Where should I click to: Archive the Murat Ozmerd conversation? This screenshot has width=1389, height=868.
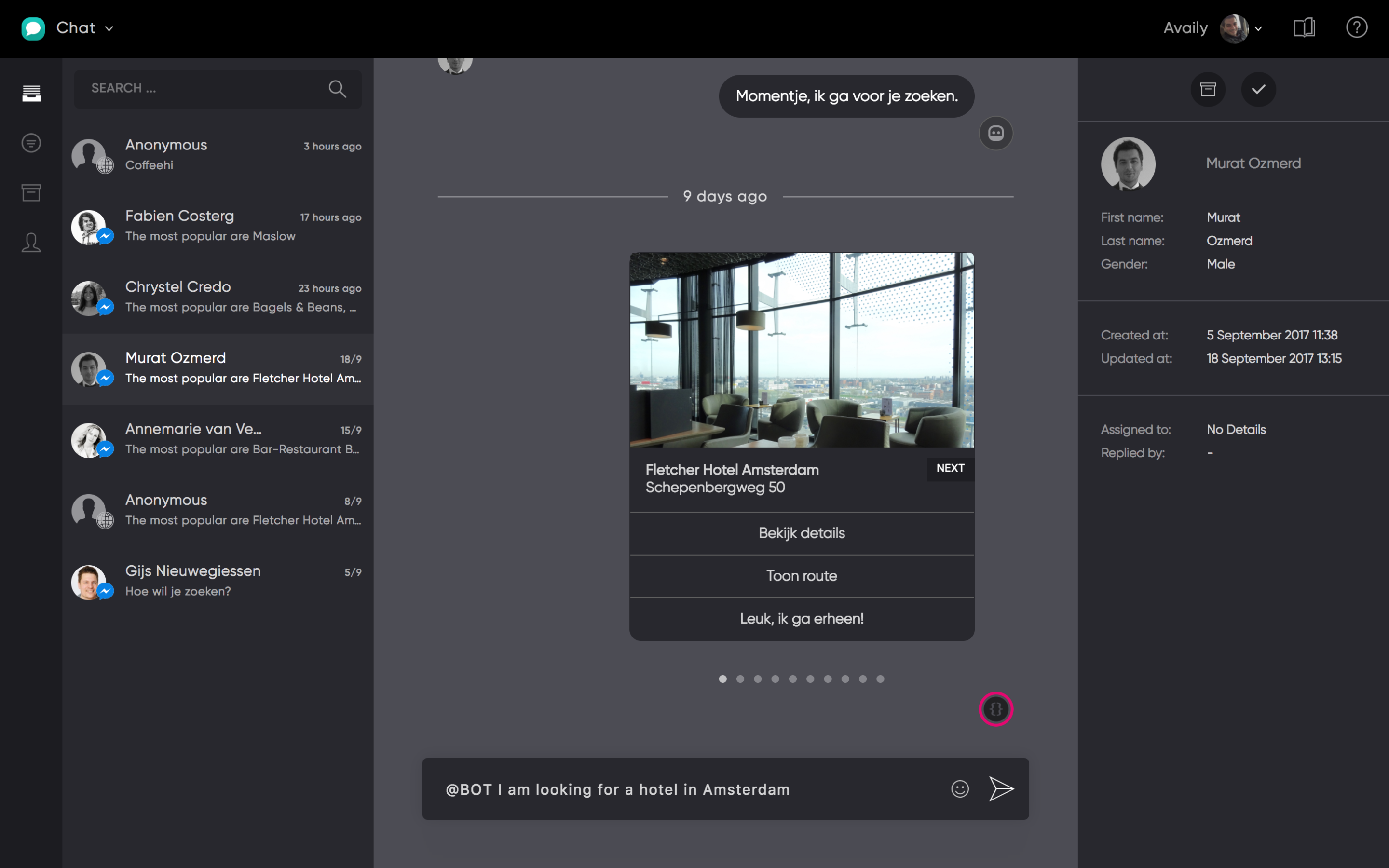click(1208, 89)
